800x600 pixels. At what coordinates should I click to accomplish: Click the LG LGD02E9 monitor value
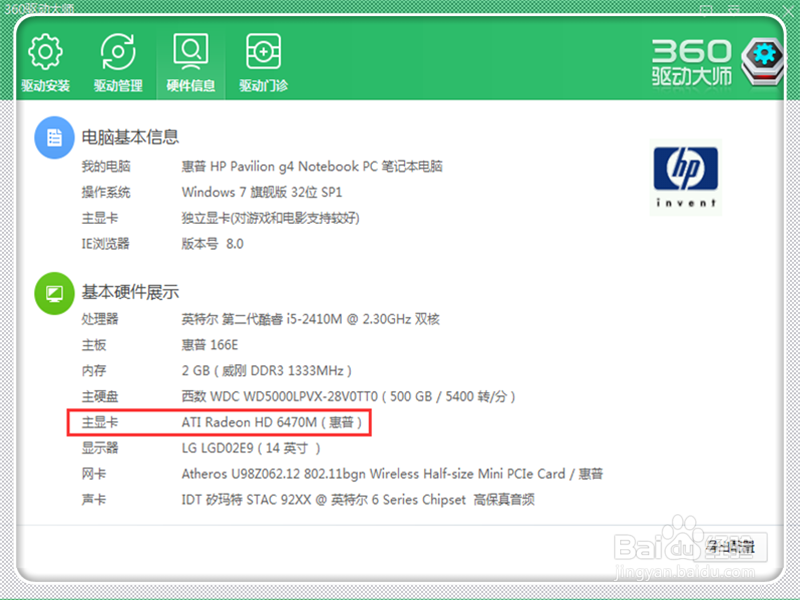pyautogui.click(x=251, y=448)
